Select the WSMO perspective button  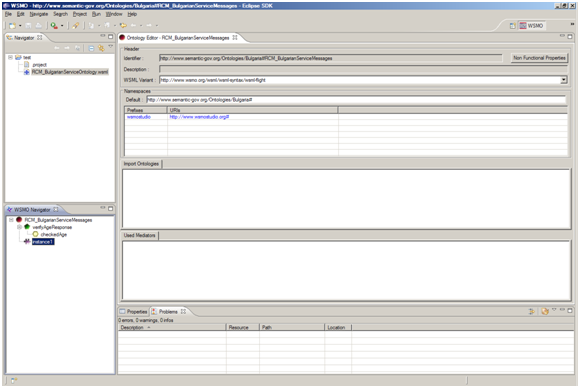[532, 26]
